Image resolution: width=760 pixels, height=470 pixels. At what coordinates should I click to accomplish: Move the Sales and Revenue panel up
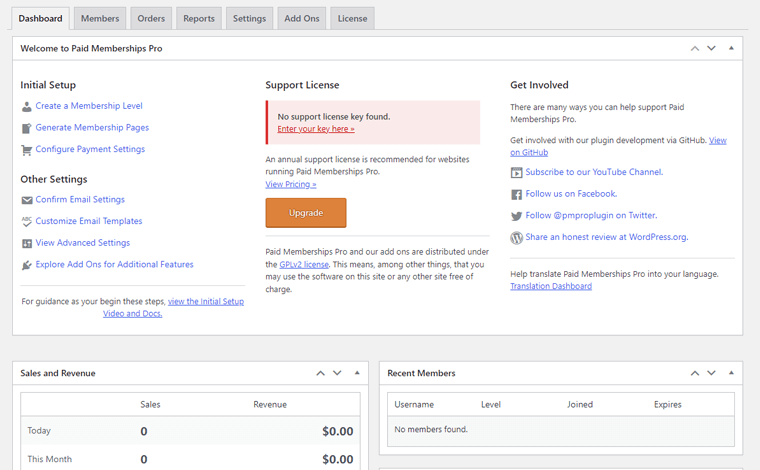pos(320,373)
